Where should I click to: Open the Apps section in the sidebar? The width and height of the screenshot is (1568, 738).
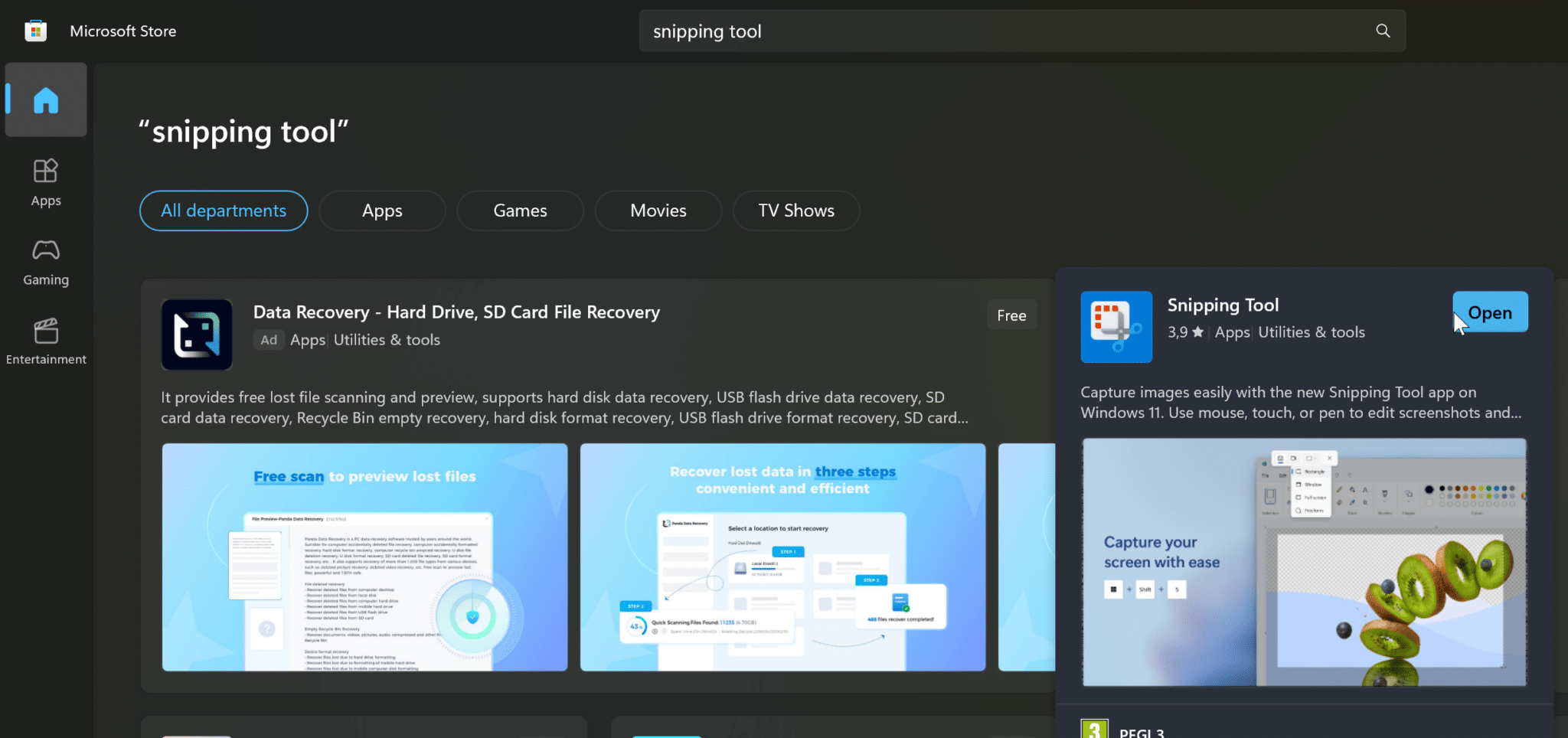tap(46, 182)
